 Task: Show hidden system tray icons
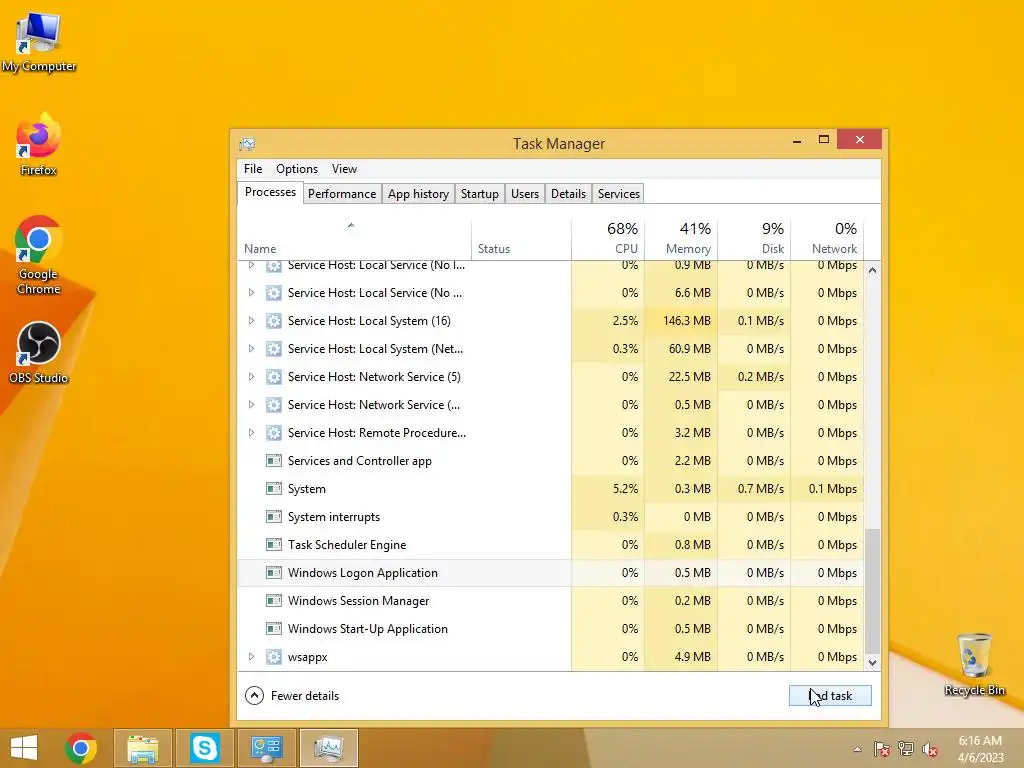[857, 749]
